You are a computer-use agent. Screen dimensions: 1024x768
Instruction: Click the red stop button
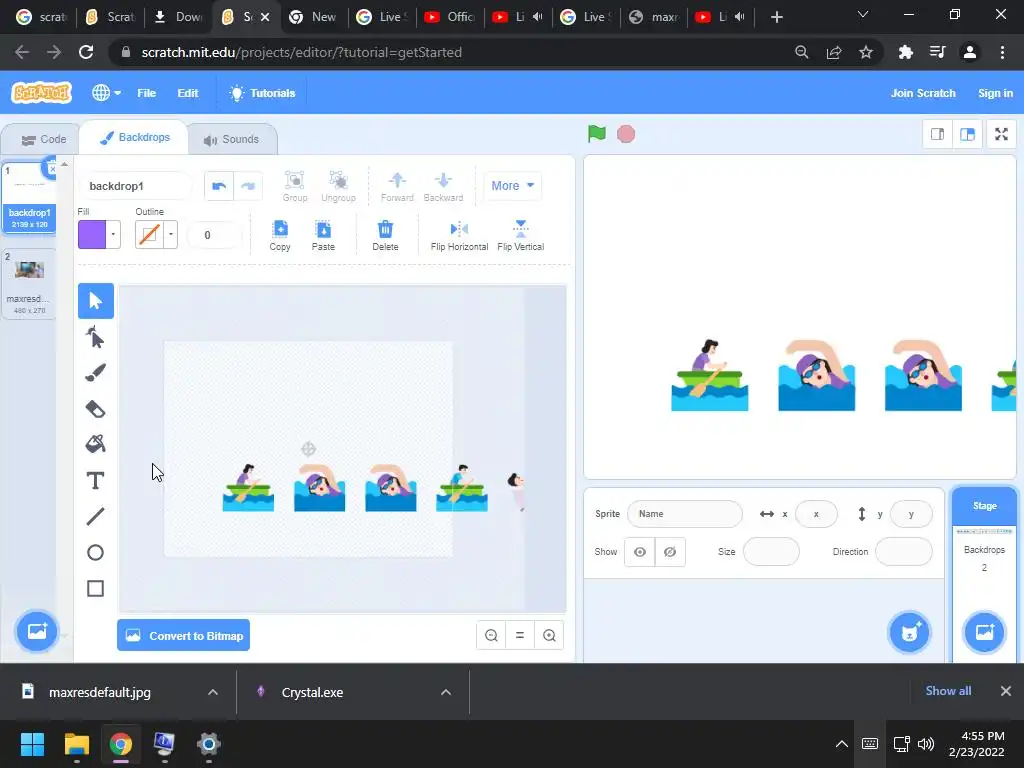tap(626, 134)
